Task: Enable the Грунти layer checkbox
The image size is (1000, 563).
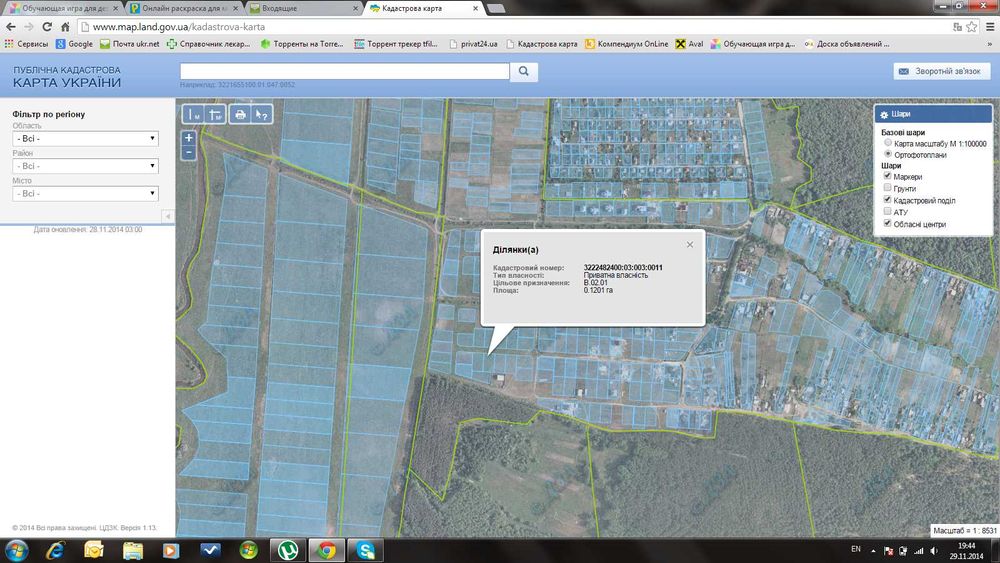Action: [888, 188]
